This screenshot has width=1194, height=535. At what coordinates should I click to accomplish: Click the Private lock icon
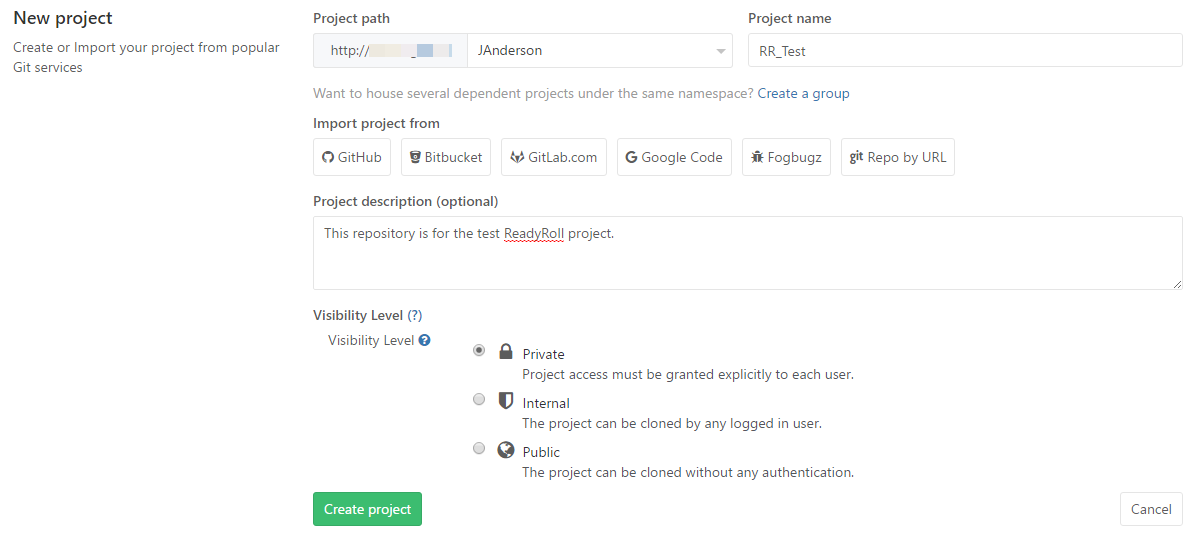point(506,352)
